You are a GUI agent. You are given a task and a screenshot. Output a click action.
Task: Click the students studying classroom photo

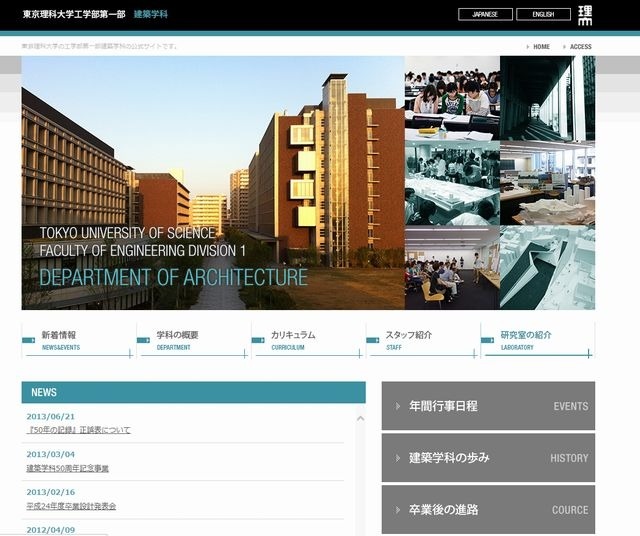[452, 98]
